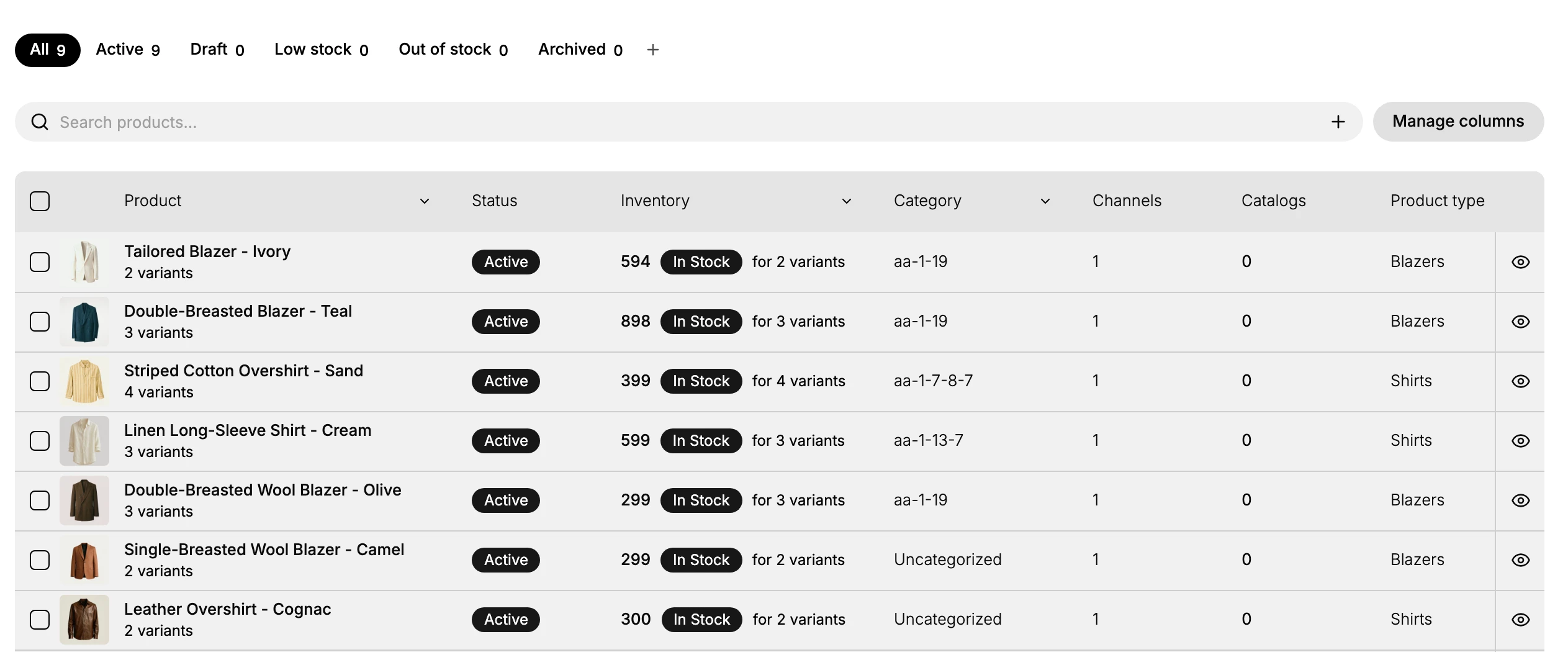Image resolution: width=1568 pixels, height=652 pixels.
Task: Click the Product type column header
Action: pos(1437,201)
